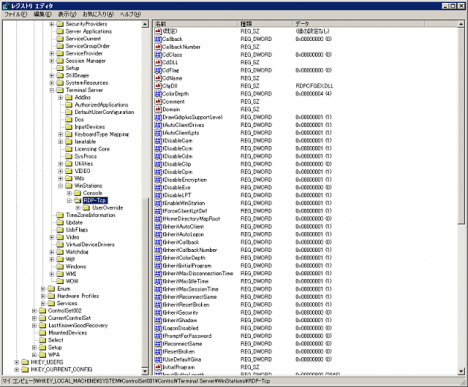Click the MountedDevices folder icon
Image resolution: width=468 pixels, height=387 pixels.
click(43, 333)
